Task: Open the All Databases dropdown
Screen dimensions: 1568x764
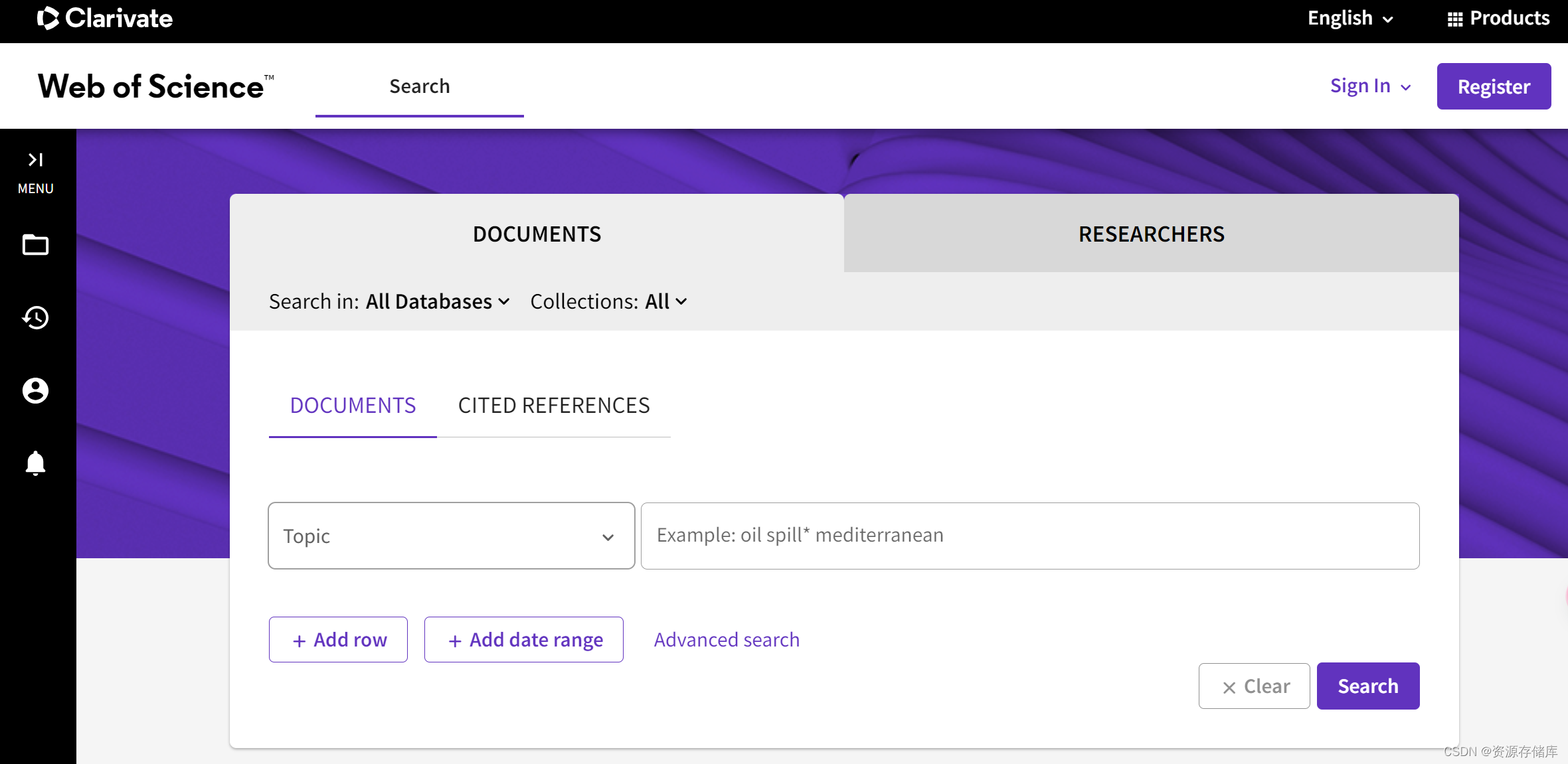Action: click(x=438, y=301)
